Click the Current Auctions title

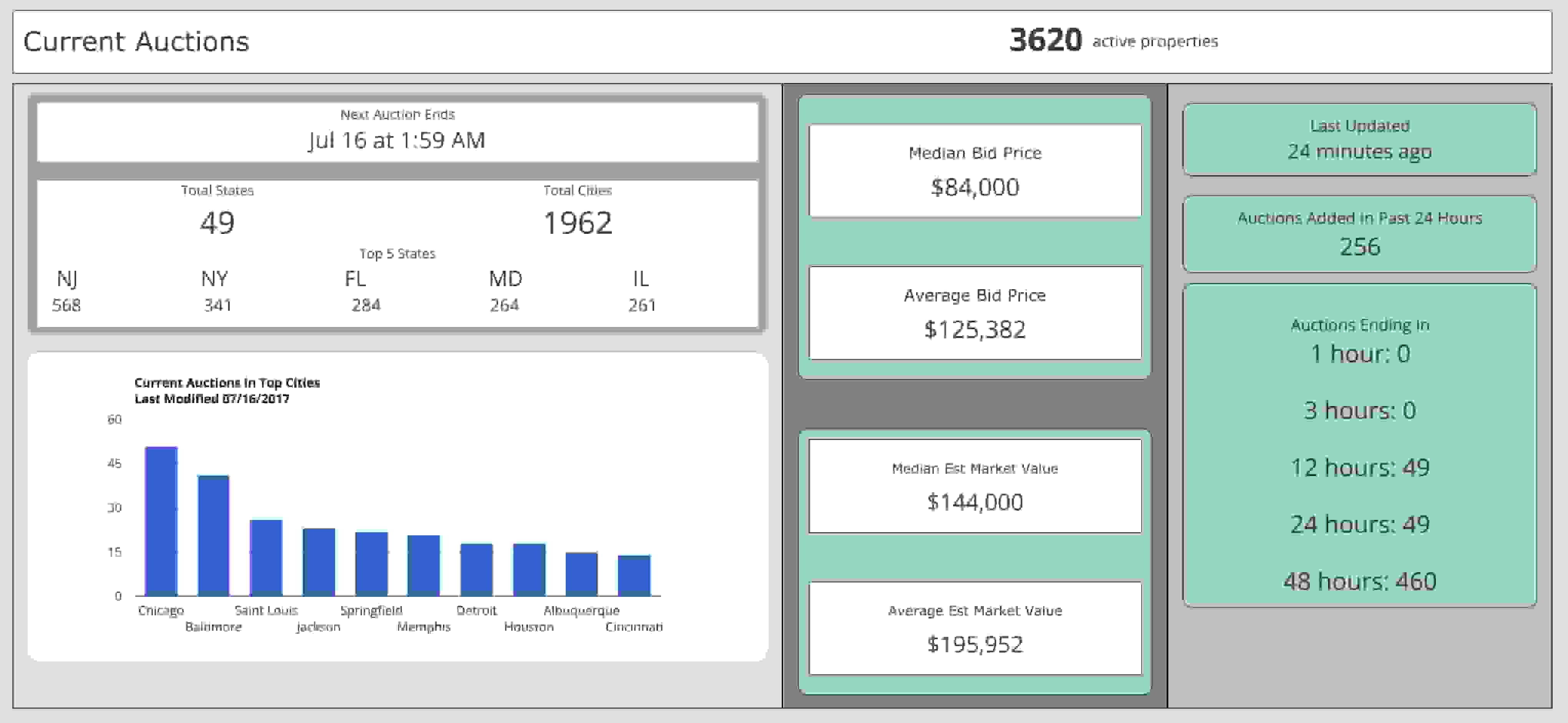pyautogui.click(x=136, y=42)
